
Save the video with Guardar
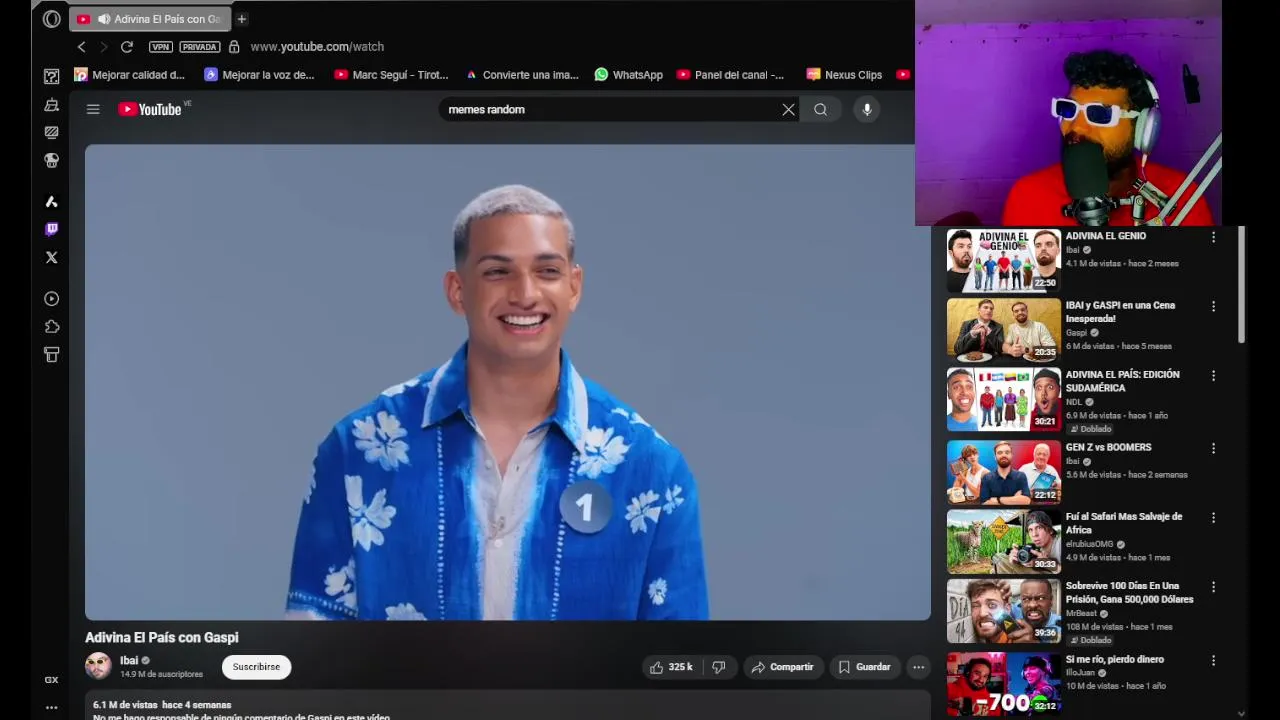pos(864,667)
